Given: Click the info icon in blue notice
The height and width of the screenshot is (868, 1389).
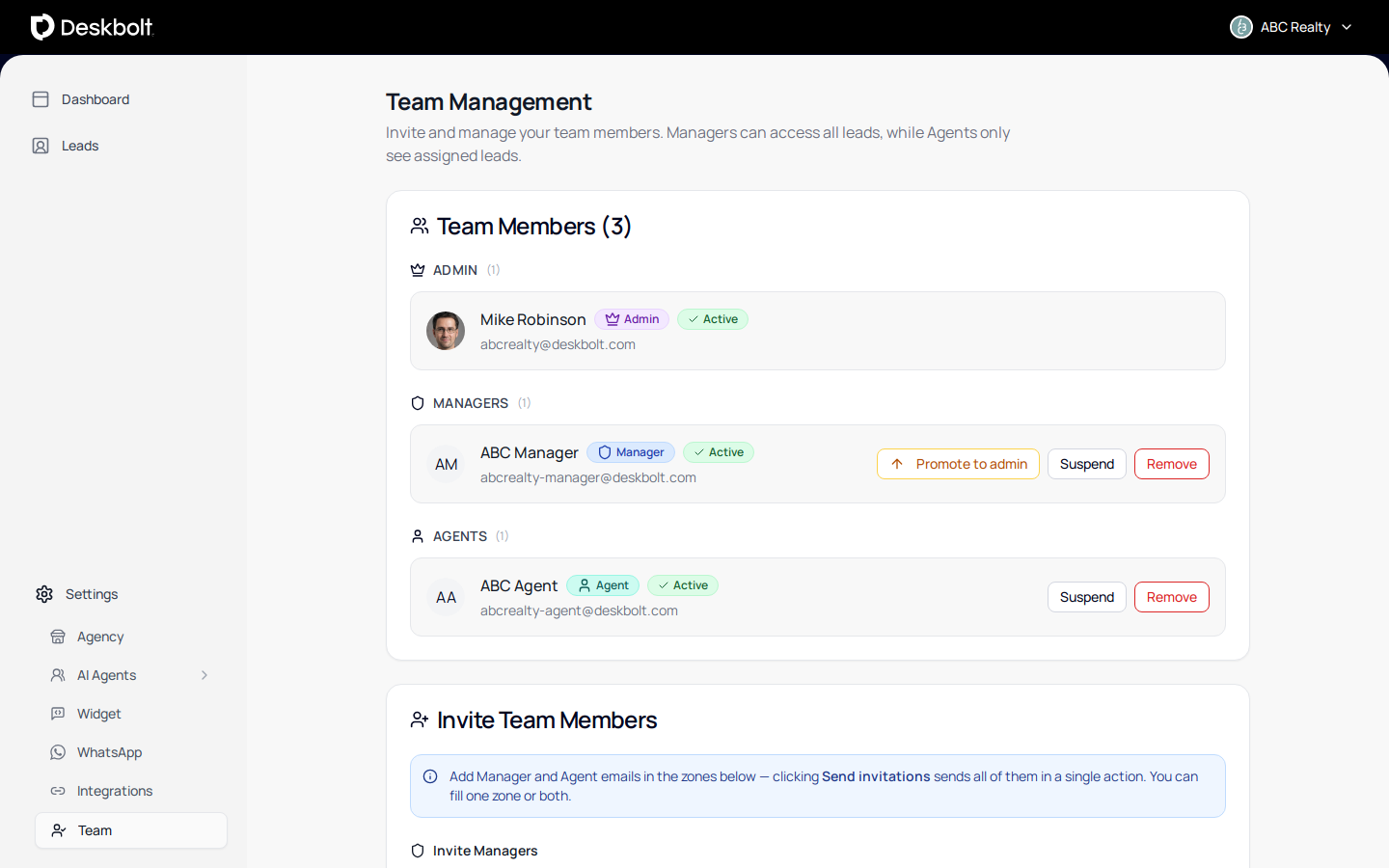Looking at the screenshot, I should click(x=430, y=776).
